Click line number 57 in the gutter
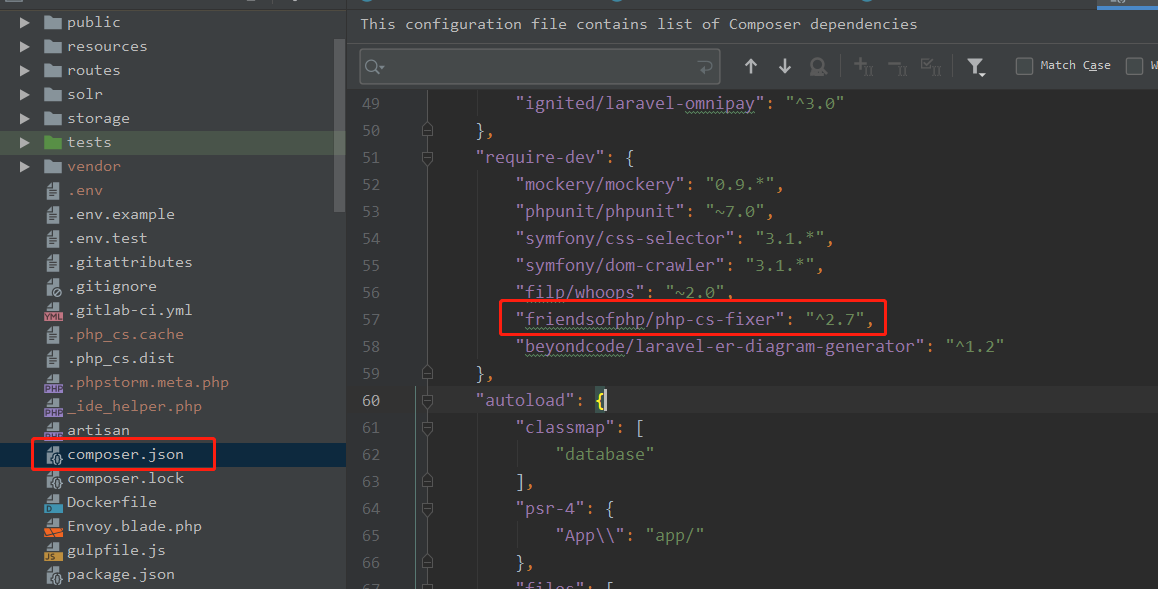This screenshot has height=589, width=1158. (x=371, y=320)
